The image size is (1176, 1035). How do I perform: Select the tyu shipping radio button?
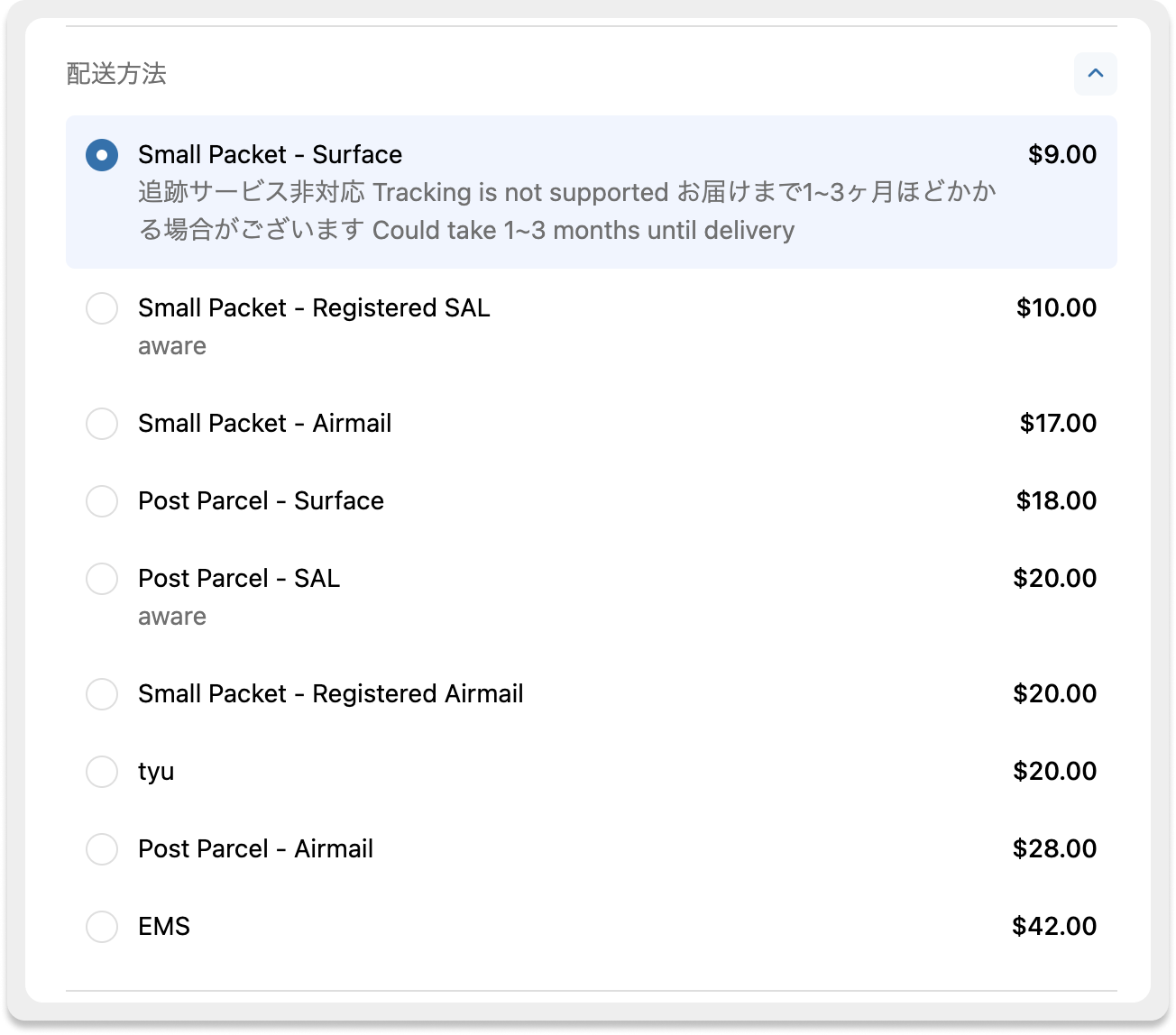(x=102, y=772)
